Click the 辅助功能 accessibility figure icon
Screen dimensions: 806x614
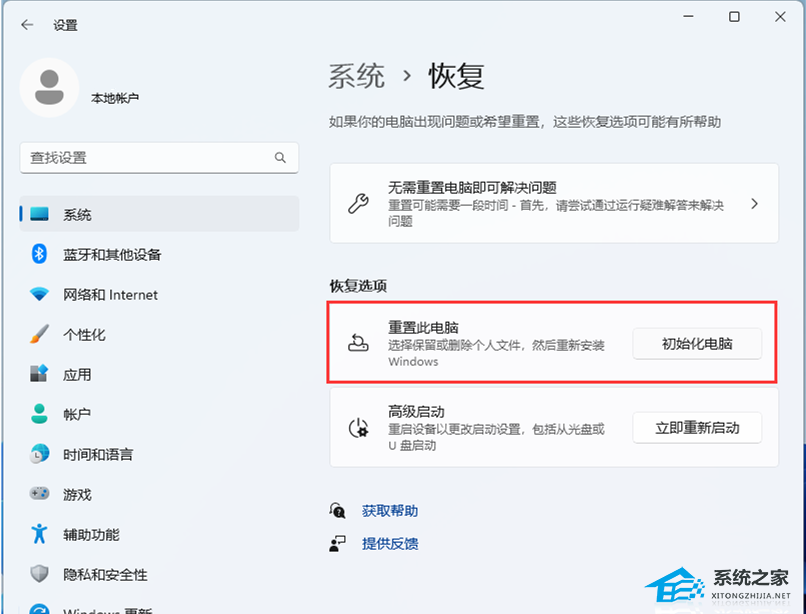pos(40,534)
